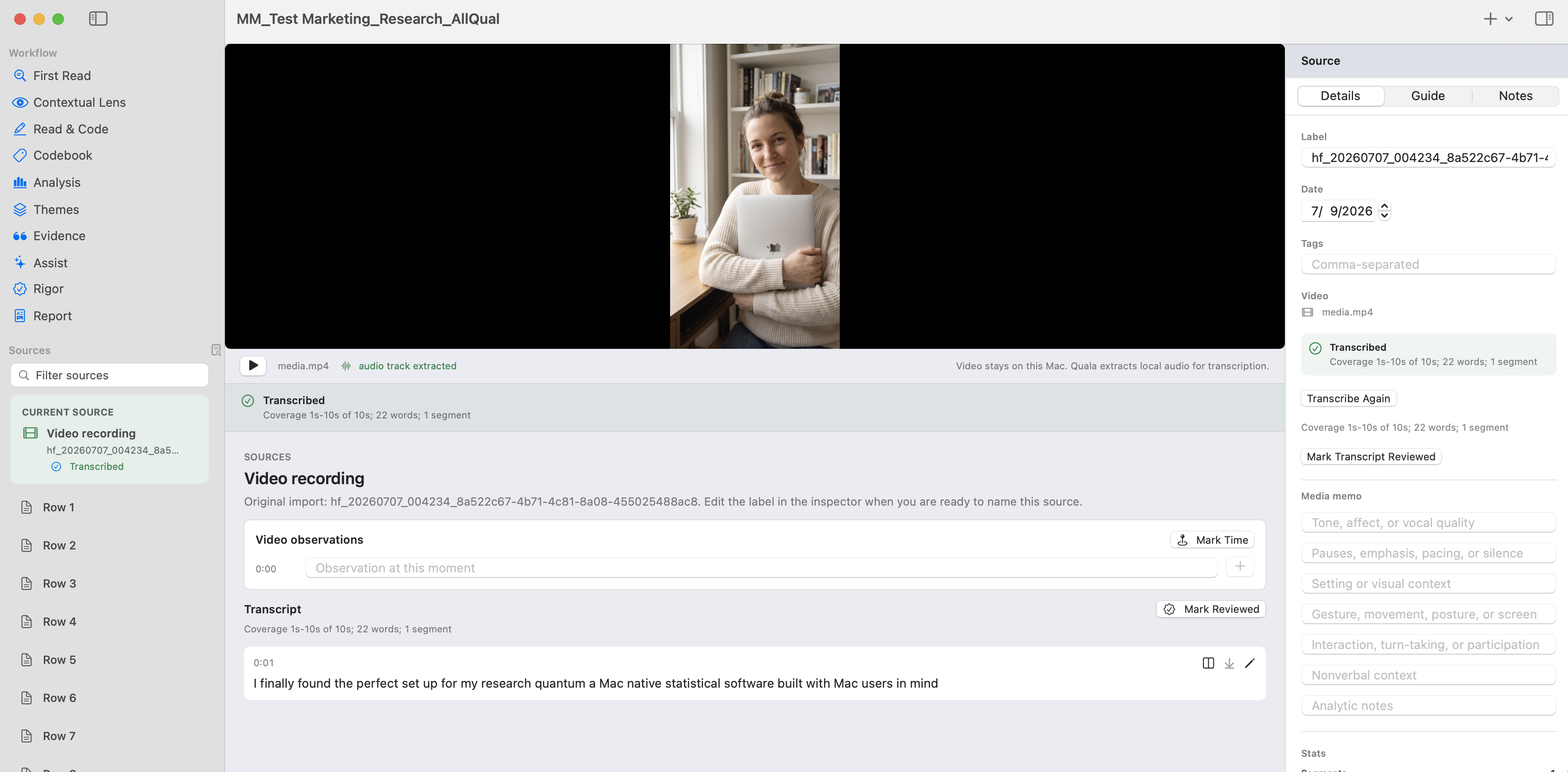The width and height of the screenshot is (1568, 772).
Task: Toggle the left sidebar icon
Action: tap(98, 19)
